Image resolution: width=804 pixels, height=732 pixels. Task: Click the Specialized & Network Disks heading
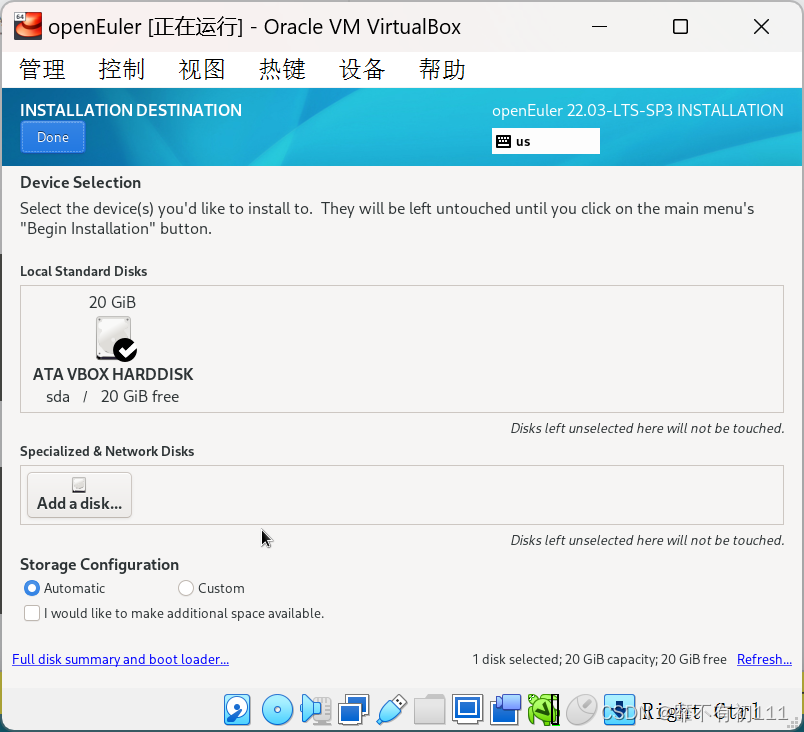click(x=107, y=451)
